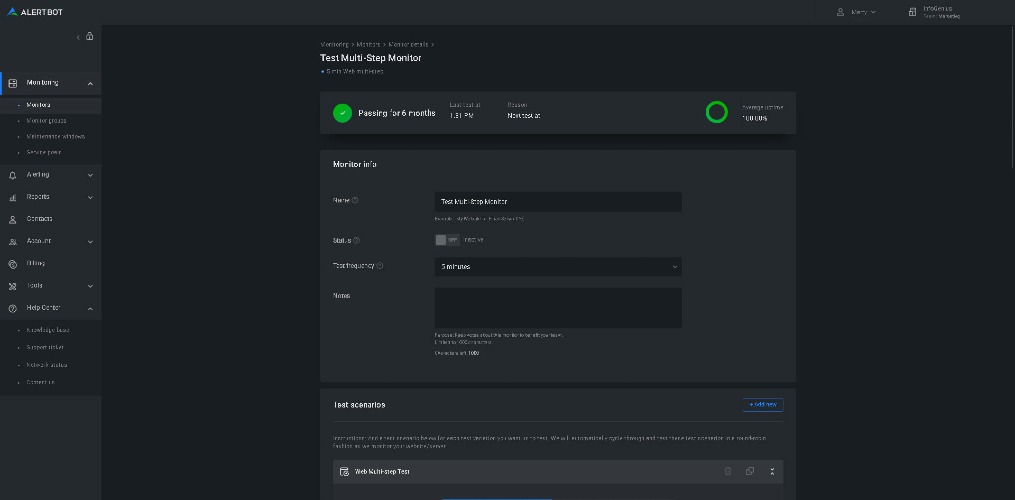Click the Monitors breadcrumb link
Image resolution: width=1015 pixels, height=500 pixels.
(x=368, y=44)
